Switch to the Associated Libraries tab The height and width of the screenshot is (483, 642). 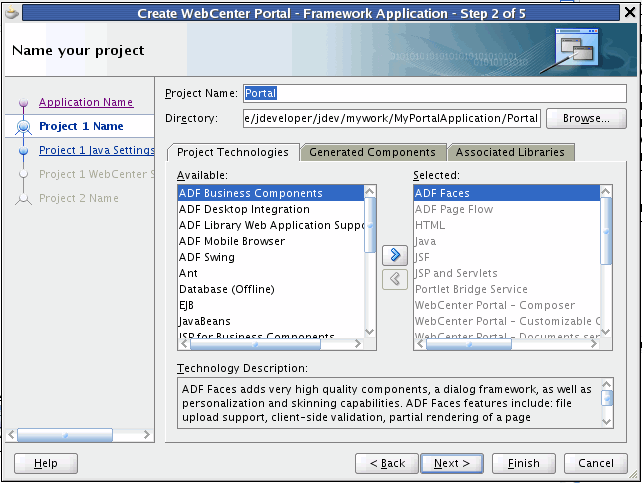tap(510, 152)
